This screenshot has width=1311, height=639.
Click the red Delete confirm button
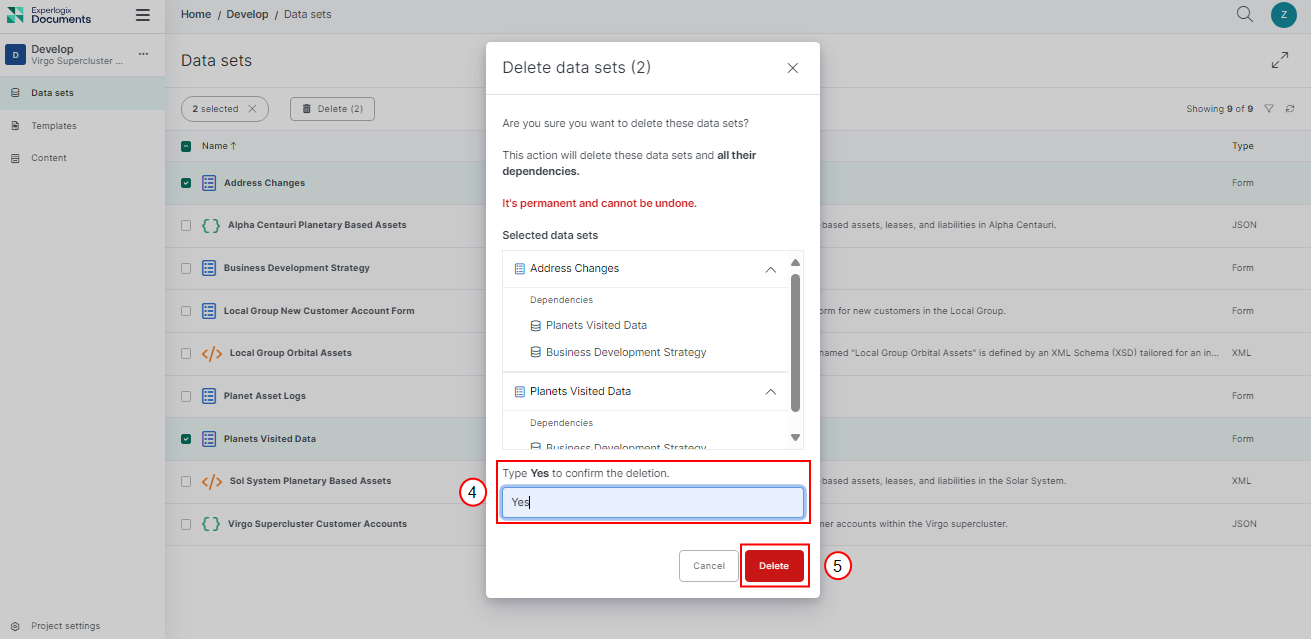(773, 566)
